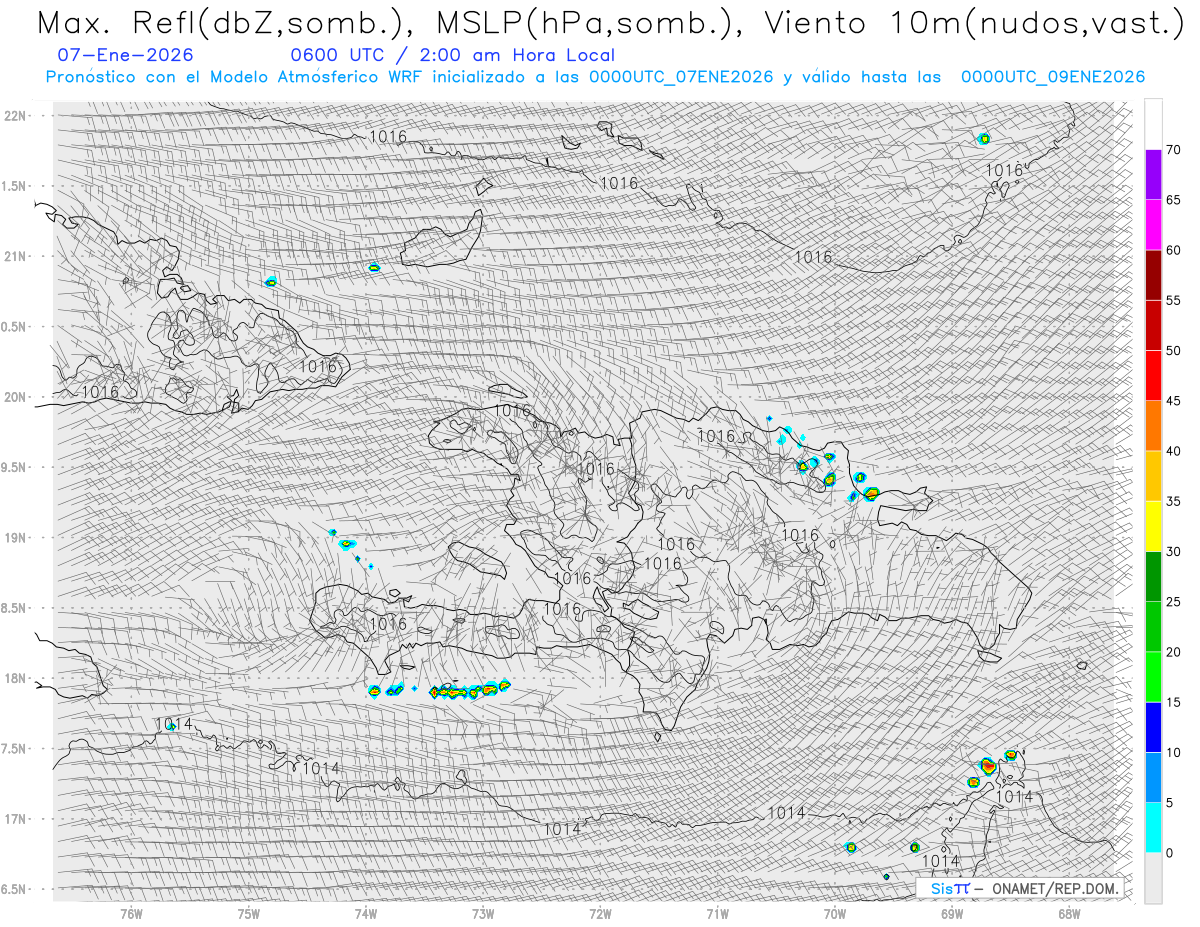1200x927 pixels.
Task: Click the colorbar value label '55'
Action: [x=1173, y=300]
